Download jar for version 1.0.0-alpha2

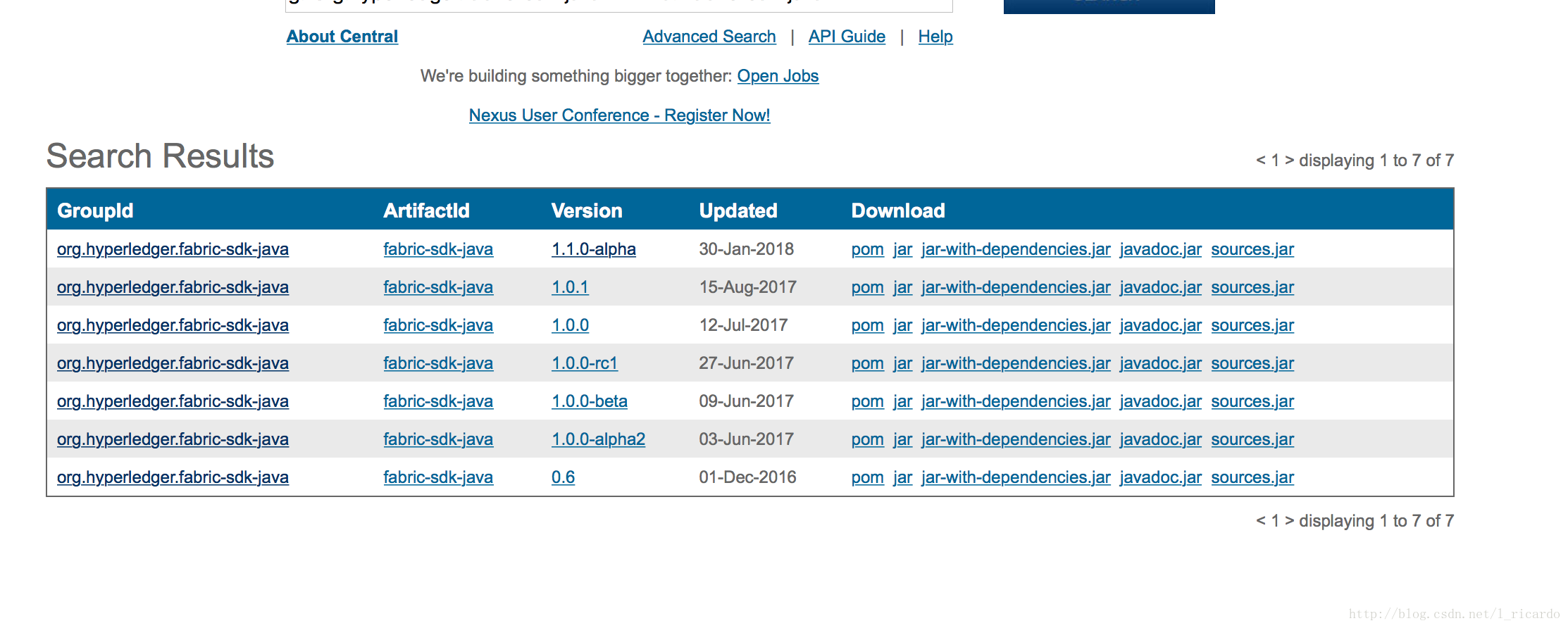[902, 439]
